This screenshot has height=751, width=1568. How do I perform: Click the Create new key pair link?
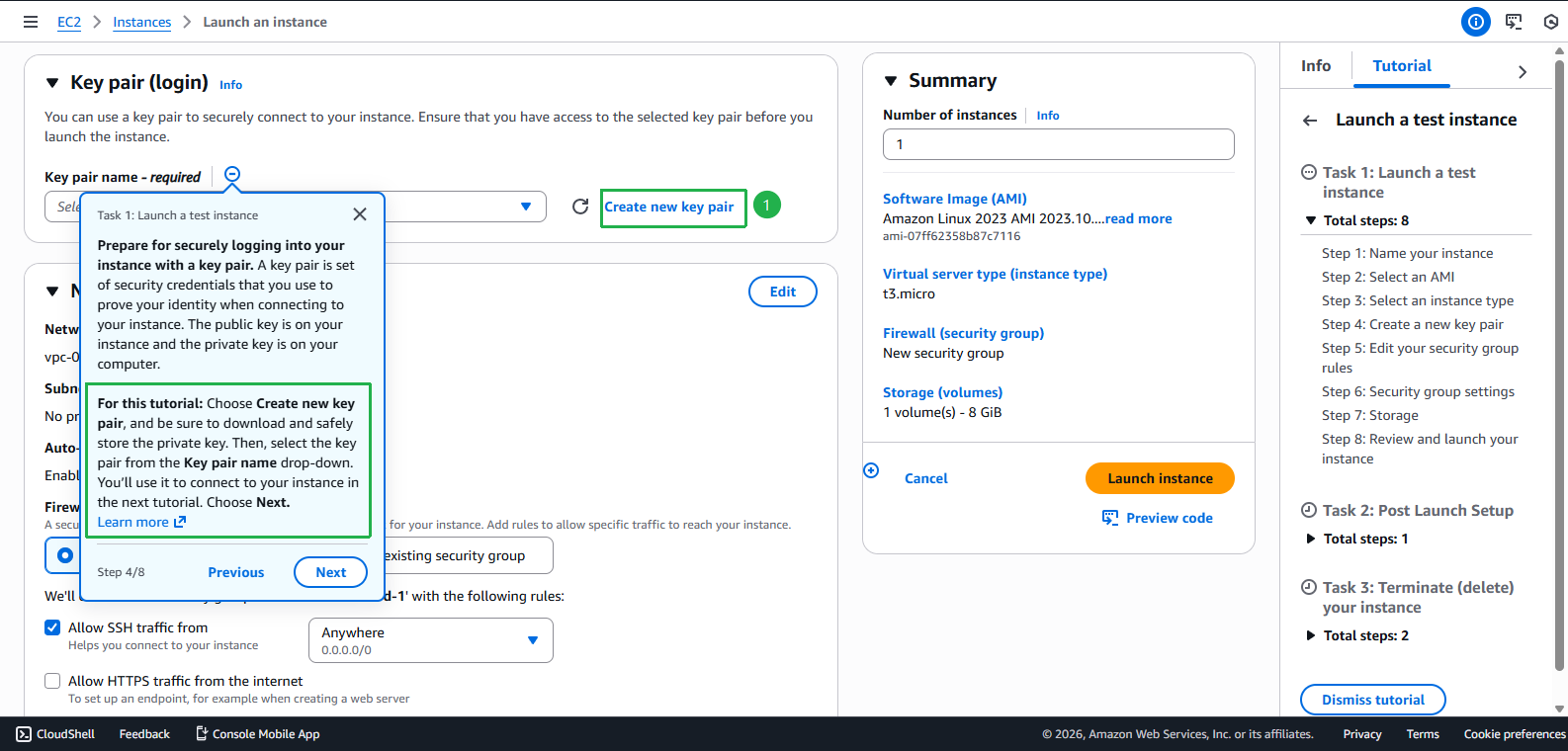point(669,207)
